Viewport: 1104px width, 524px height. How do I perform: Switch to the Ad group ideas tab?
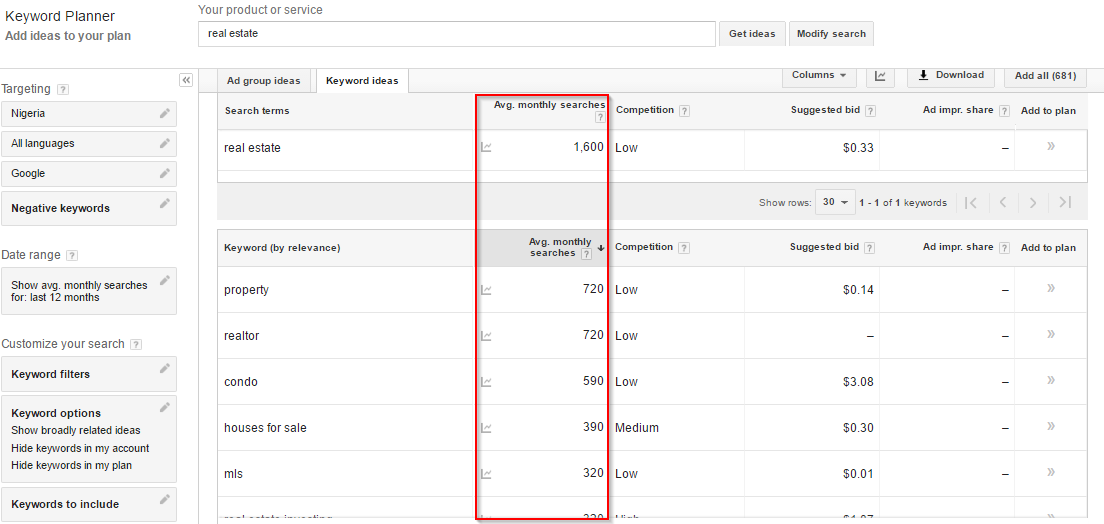[263, 81]
